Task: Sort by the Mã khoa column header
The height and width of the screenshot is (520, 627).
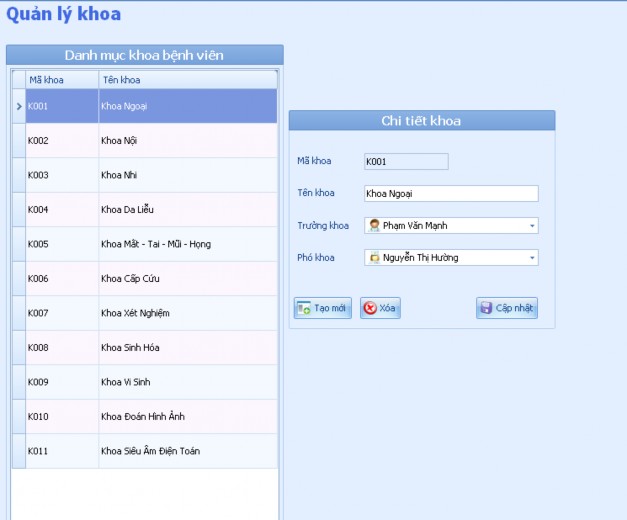Action: coord(60,80)
